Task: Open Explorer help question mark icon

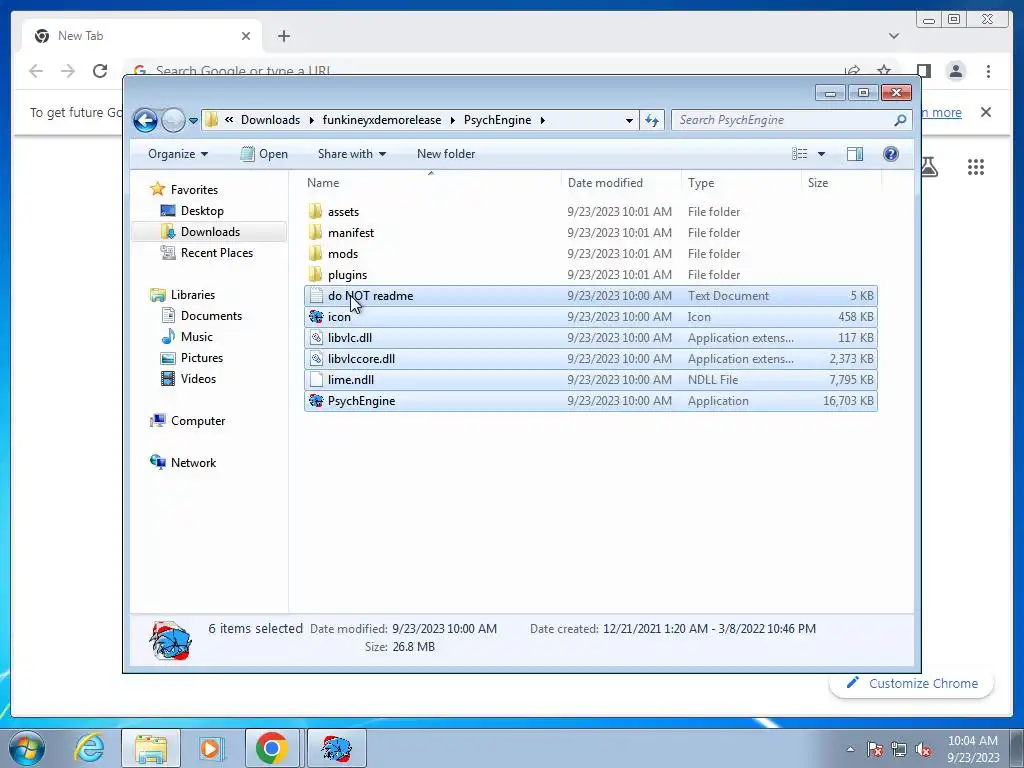Action: 890,154
